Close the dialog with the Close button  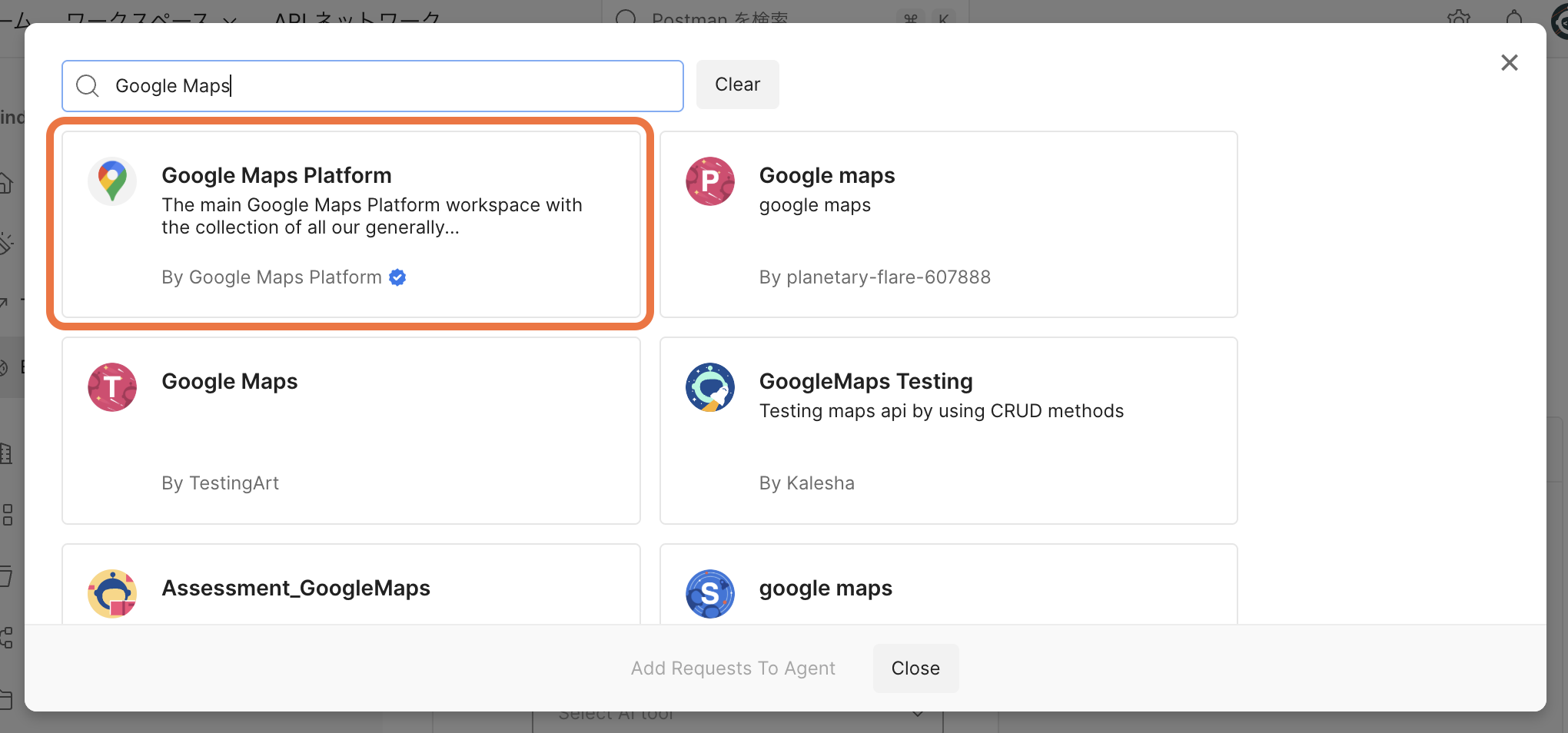coord(915,668)
